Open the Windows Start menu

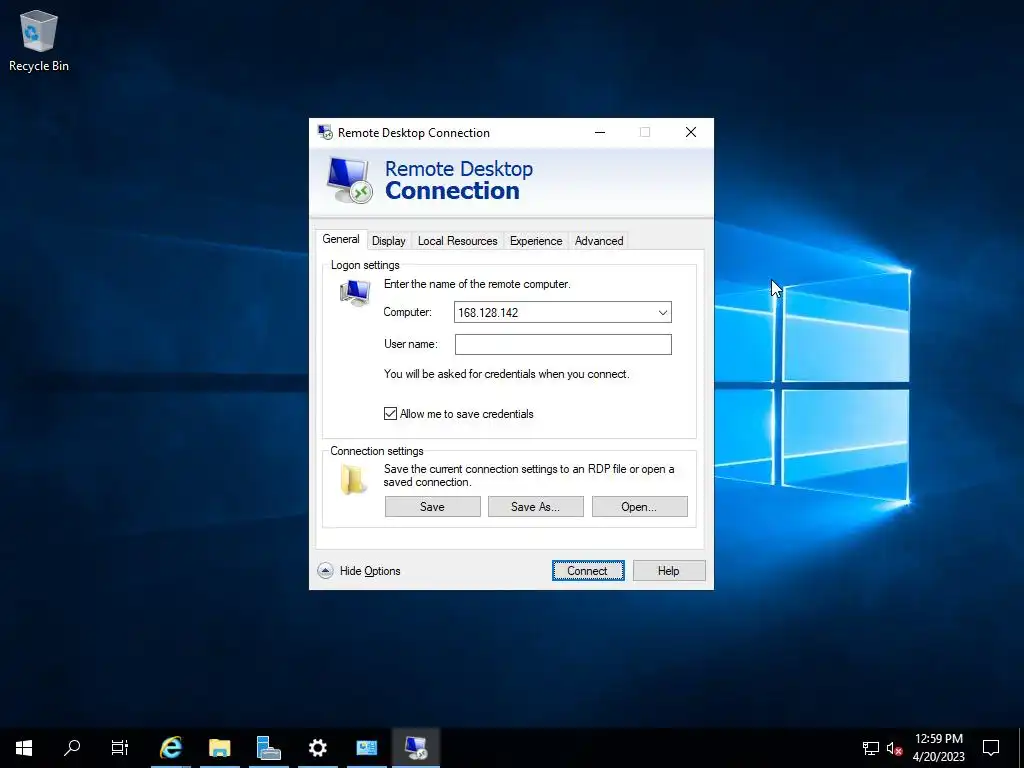pyautogui.click(x=24, y=748)
